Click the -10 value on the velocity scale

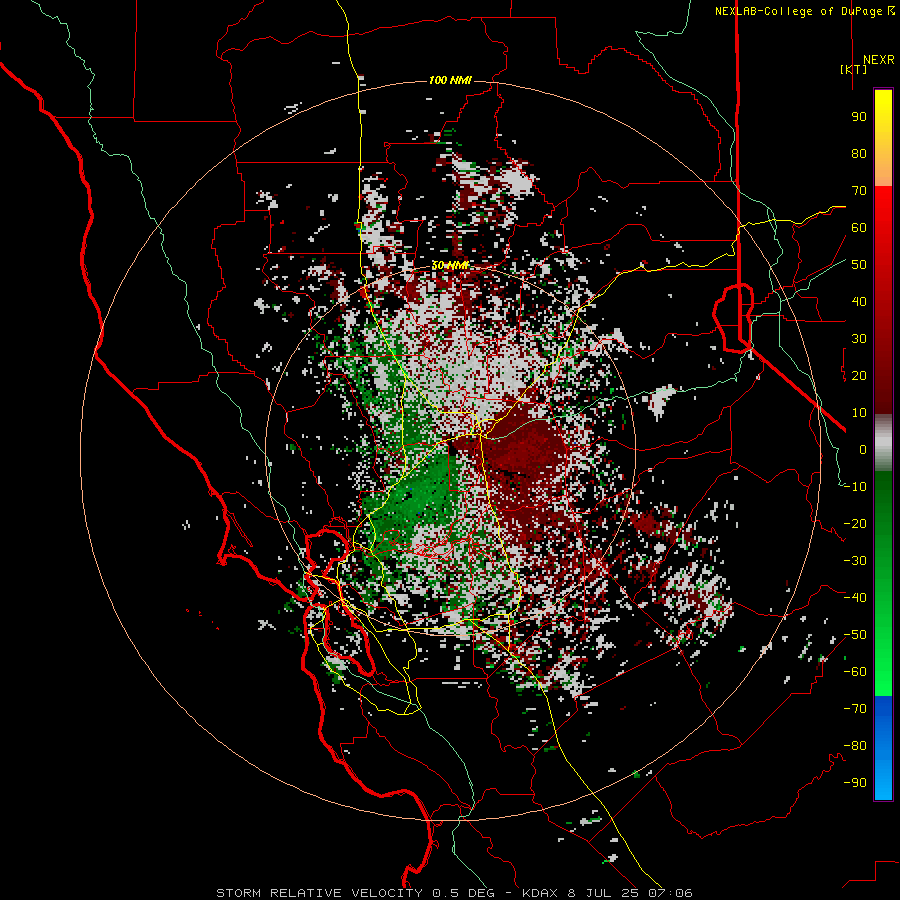pos(855,487)
